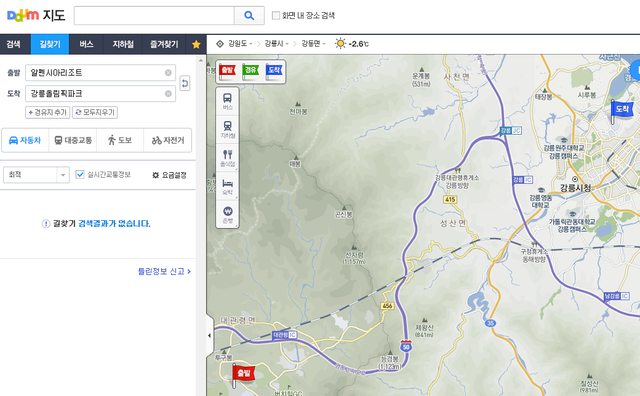Expand the 강원도 region dropdown
Image resolution: width=640 pixels, height=396 pixels.
click(x=240, y=44)
